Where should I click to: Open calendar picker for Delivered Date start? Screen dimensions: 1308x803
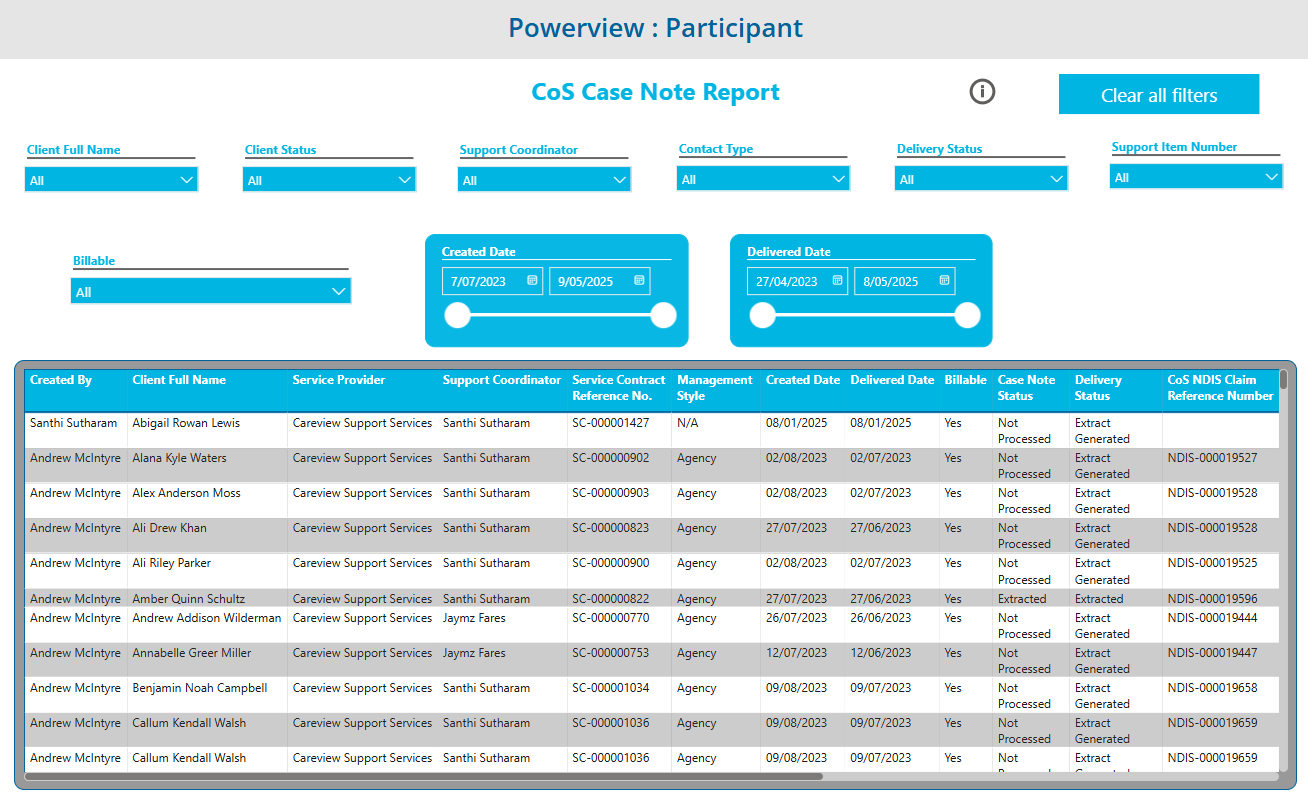click(838, 281)
